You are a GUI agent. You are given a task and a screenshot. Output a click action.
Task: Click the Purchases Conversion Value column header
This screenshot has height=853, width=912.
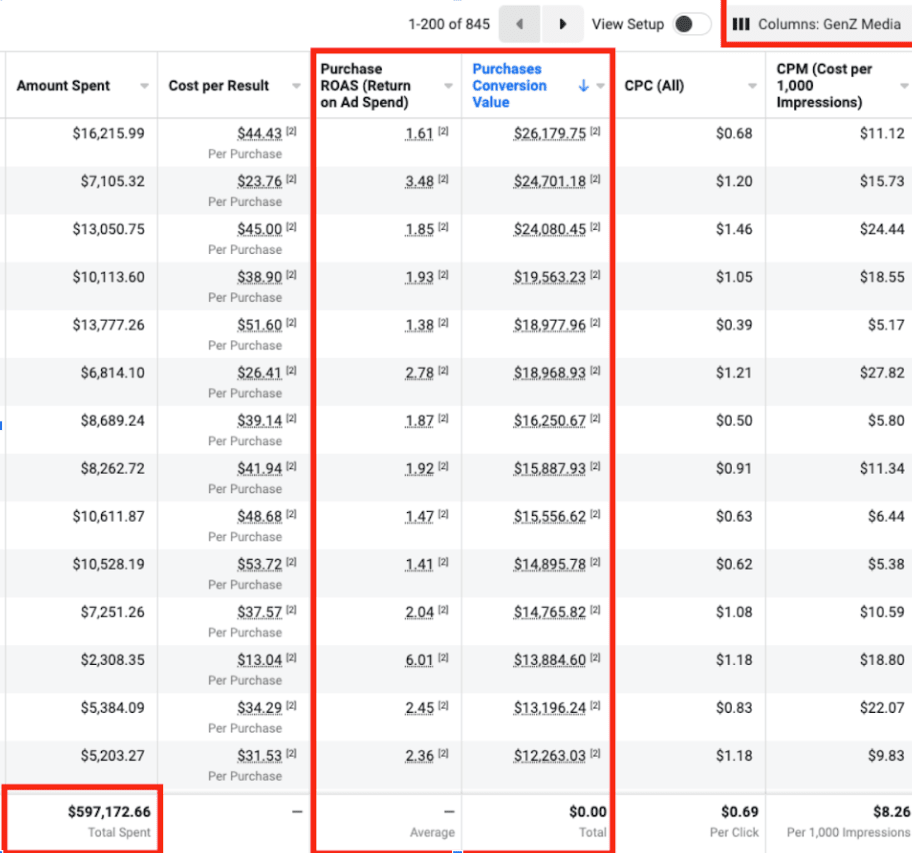tap(510, 85)
